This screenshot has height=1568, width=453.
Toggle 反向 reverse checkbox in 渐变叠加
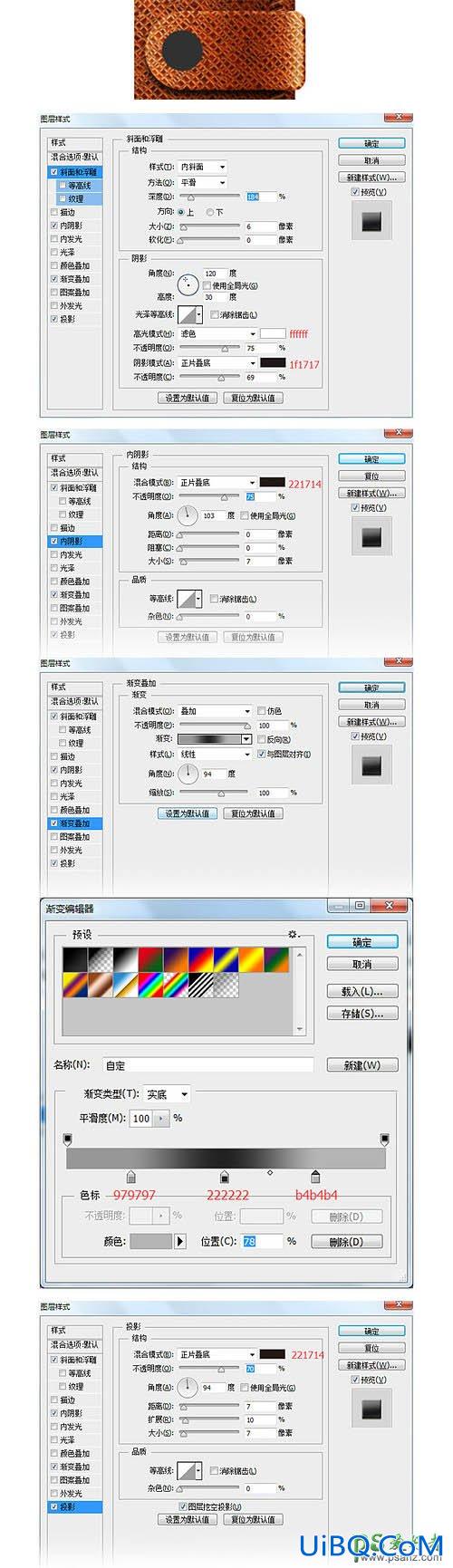click(x=262, y=739)
